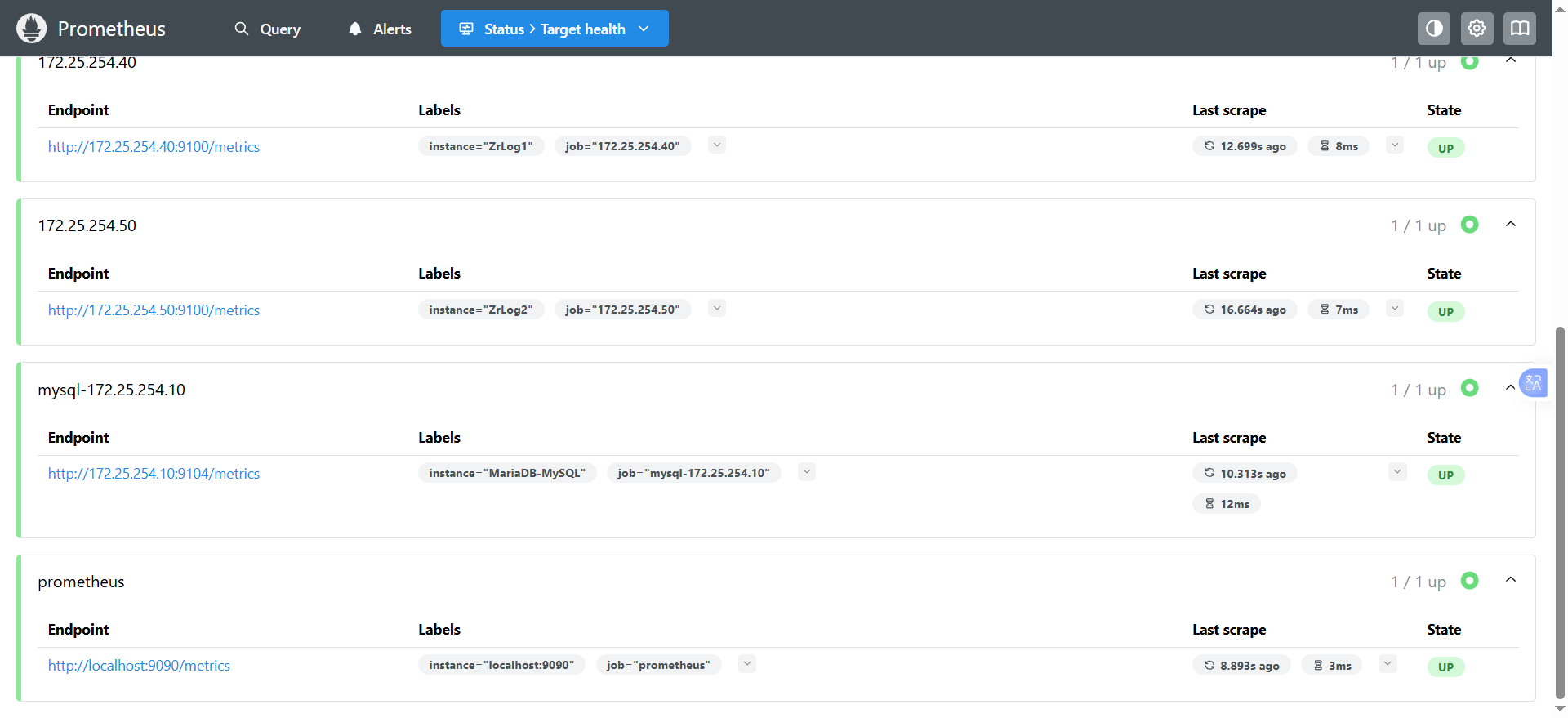Viewport: 1568px width, 718px height.
Task: Open the settings gear icon
Action: 1477,29
